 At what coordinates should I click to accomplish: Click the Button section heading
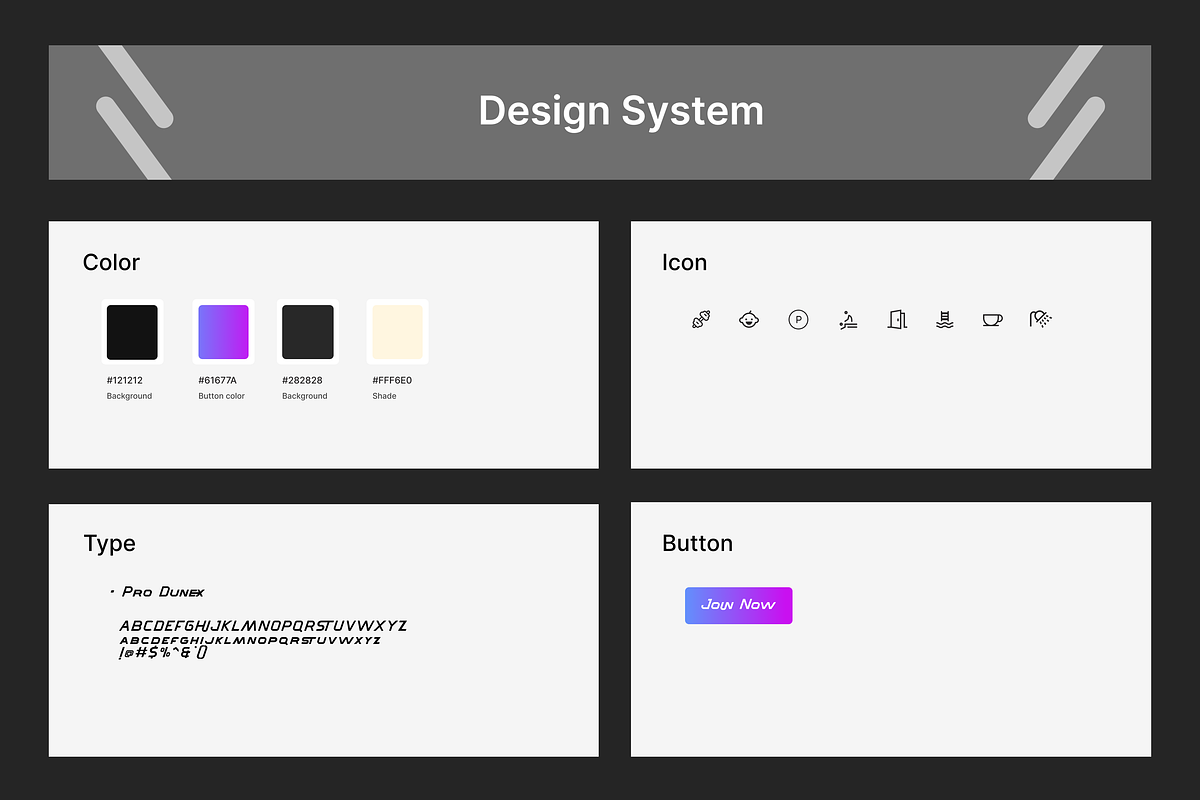697,544
